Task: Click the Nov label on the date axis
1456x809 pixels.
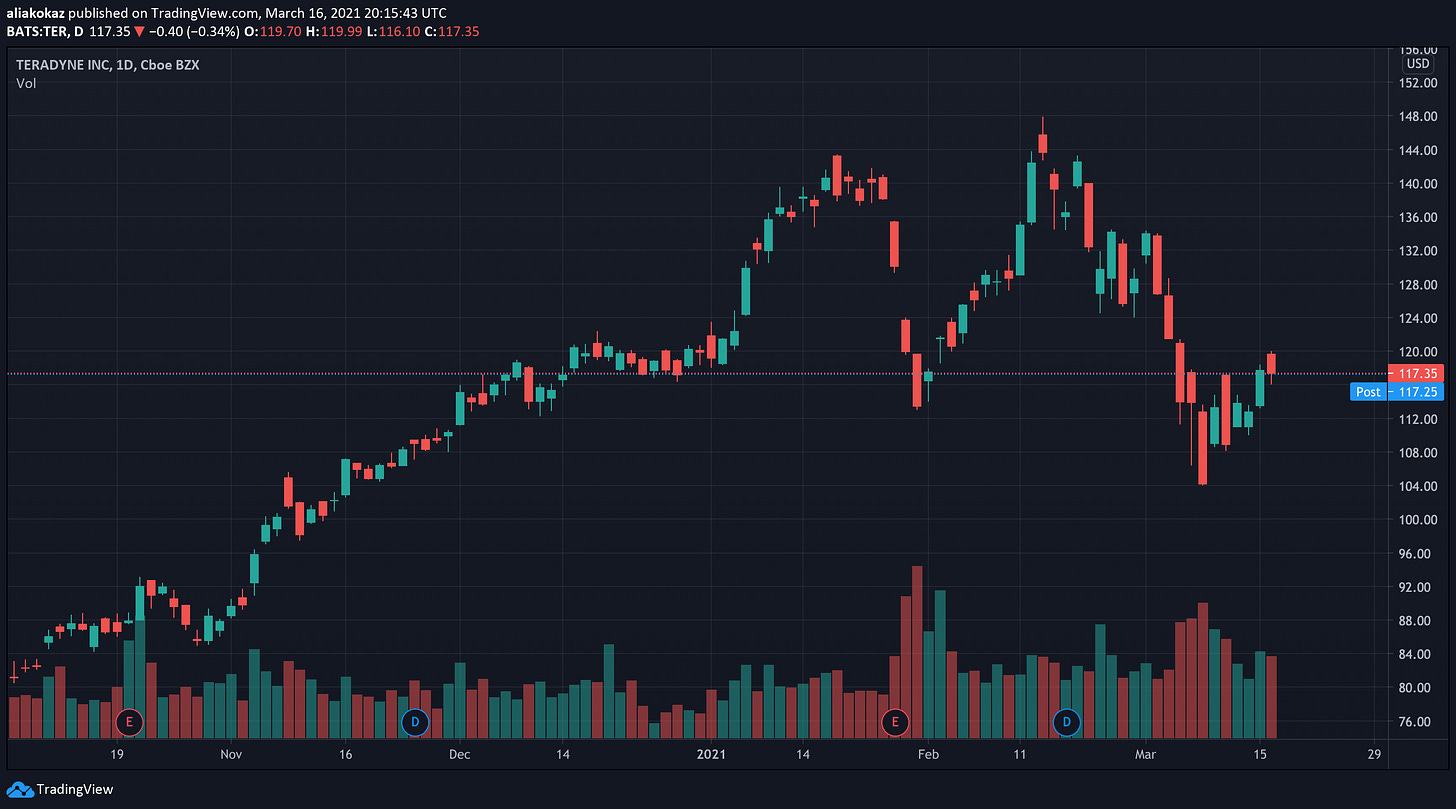Action: pos(231,754)
